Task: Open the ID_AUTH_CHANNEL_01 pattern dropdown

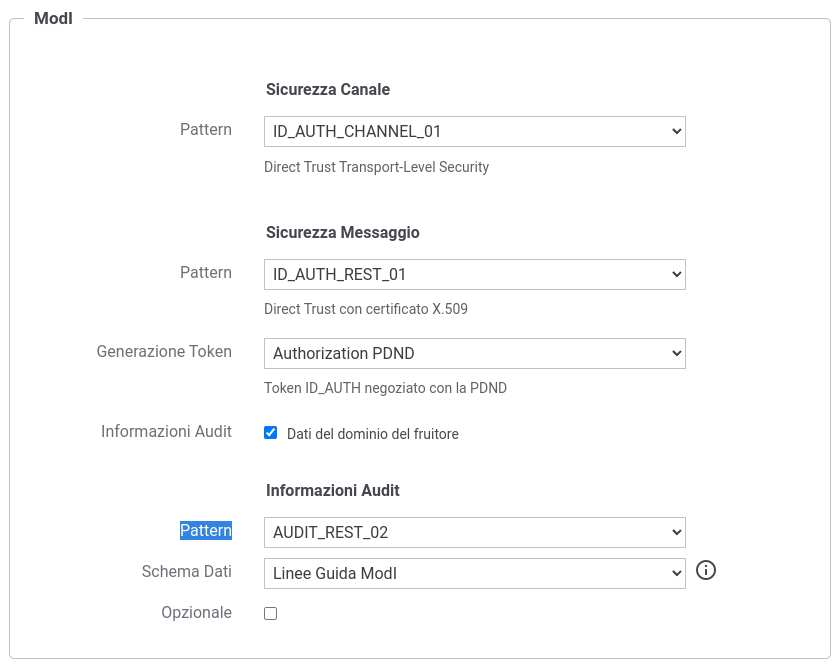Action: 475,131
